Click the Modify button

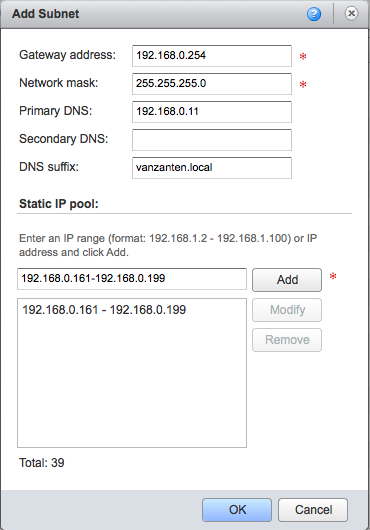point(287,310)
